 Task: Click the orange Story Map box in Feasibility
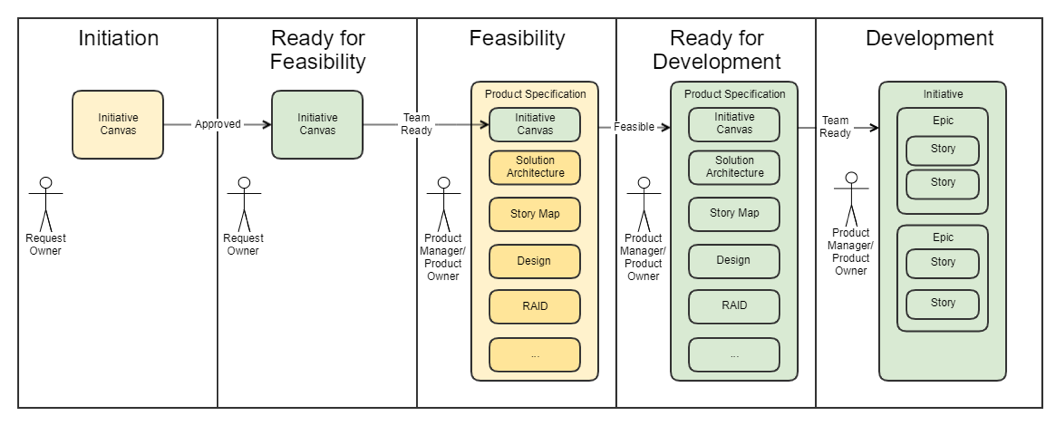(x=534, y=214)
